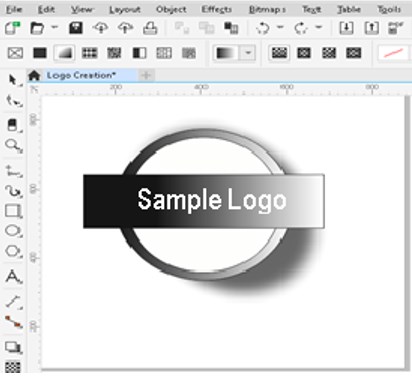The image size is (412, 377).
Task: Click the Open folder icon
Action: 37,28
